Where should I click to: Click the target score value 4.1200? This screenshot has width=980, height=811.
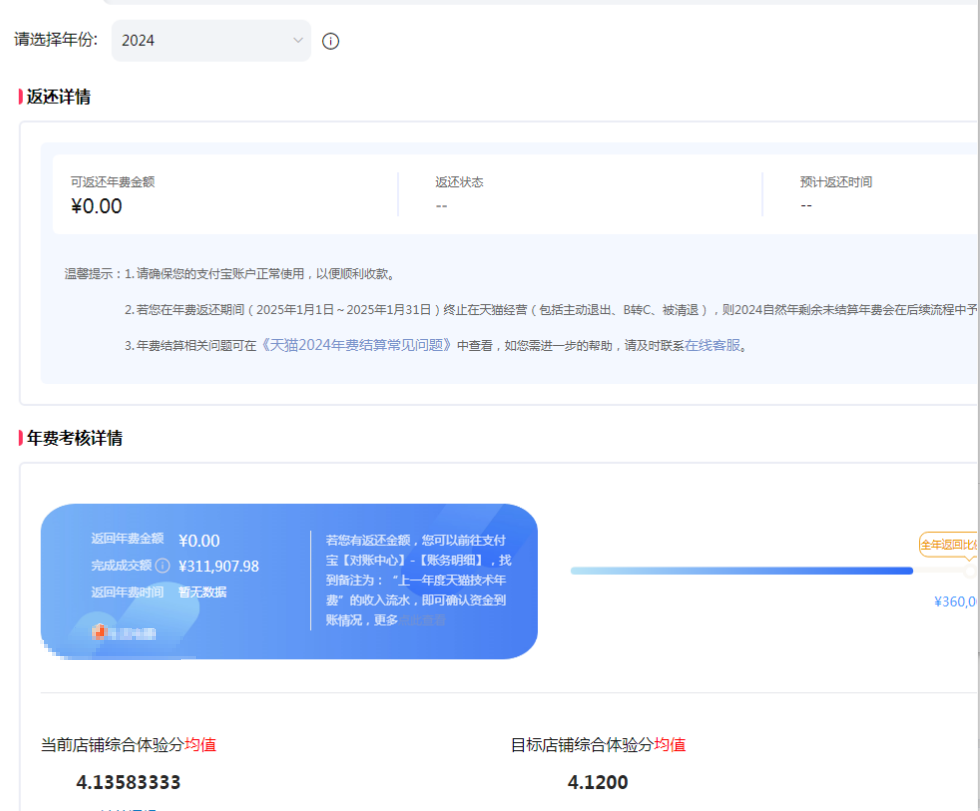tap(597, 782)
